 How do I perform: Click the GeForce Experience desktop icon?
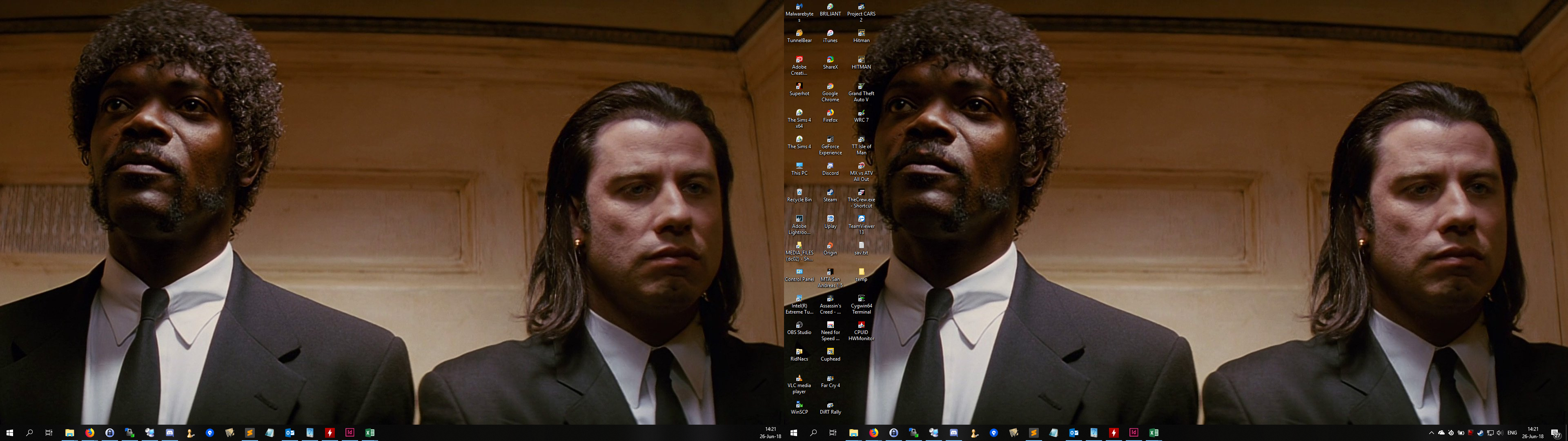(830, 145)
